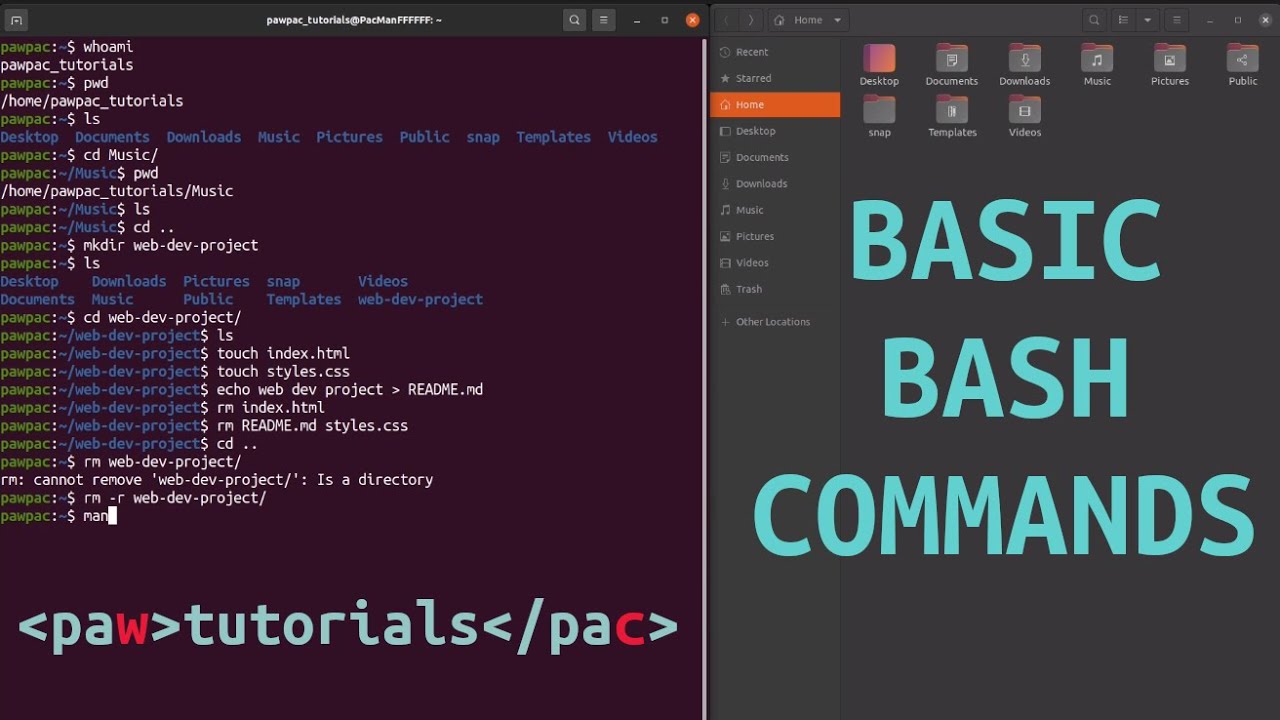1280x720 pixels.
Task: Open Pictures entry in Files sidebar
Action: pos(775,236)
